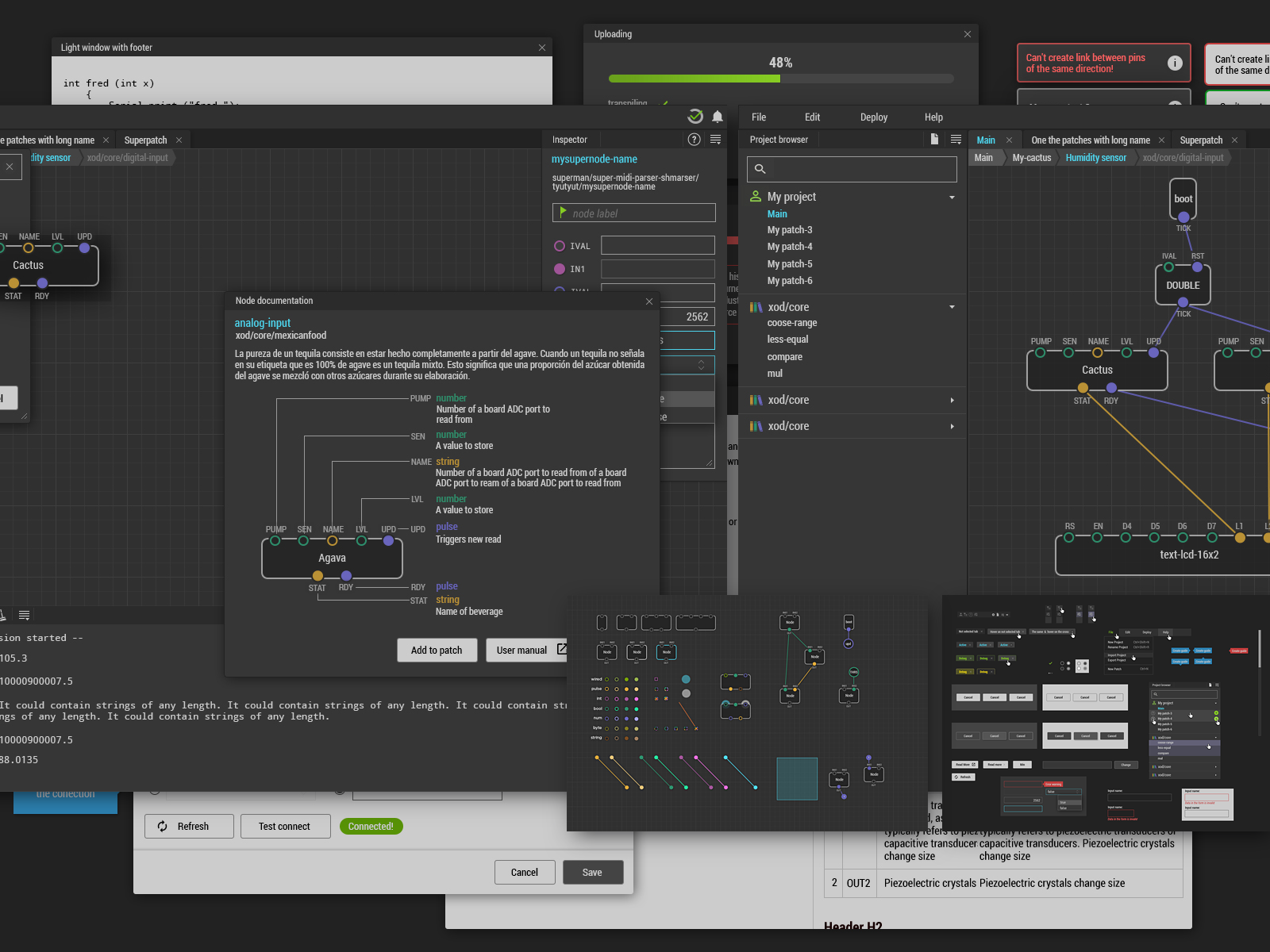Open the Project browser hamburger menu
The height and width of the screenshot is (952, 1270).
955,139
